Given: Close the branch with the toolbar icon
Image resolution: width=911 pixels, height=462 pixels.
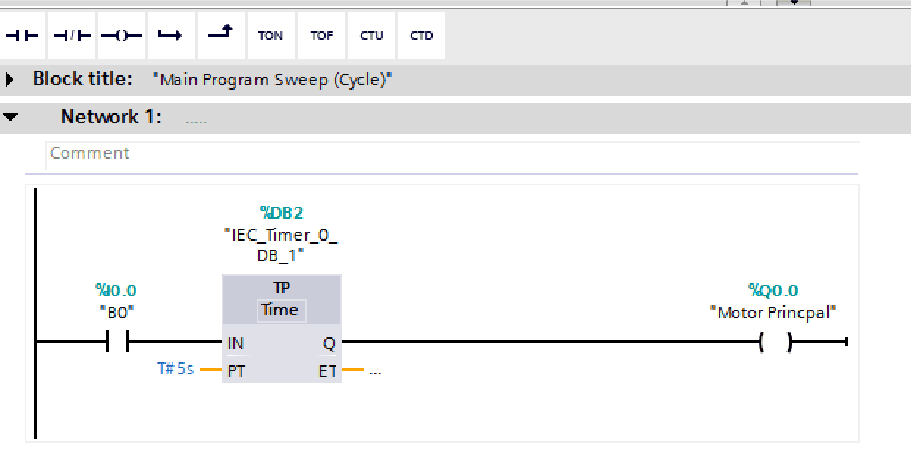Looking at the screenshot, I should (x=221, y=35).
